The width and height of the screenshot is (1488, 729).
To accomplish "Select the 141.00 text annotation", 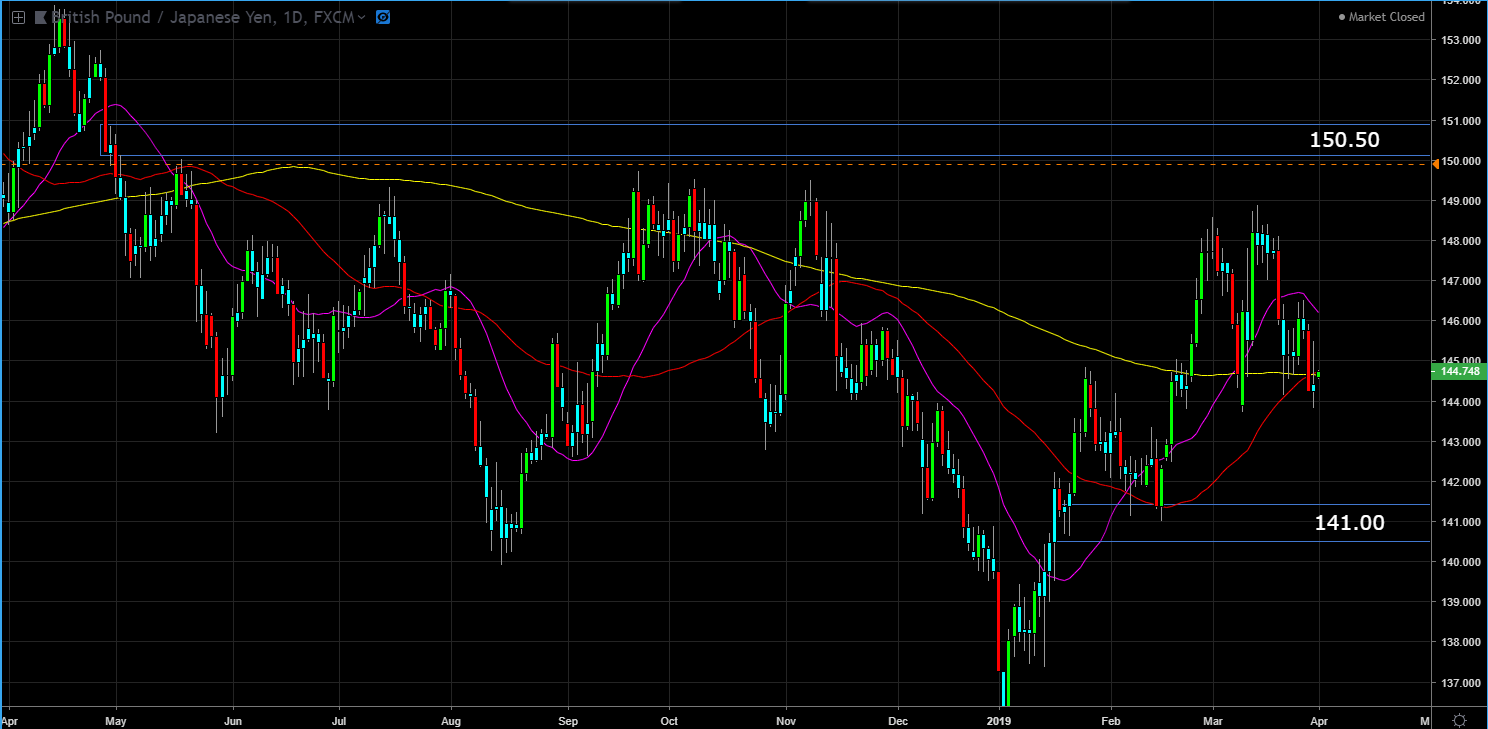I will 1350,522.
